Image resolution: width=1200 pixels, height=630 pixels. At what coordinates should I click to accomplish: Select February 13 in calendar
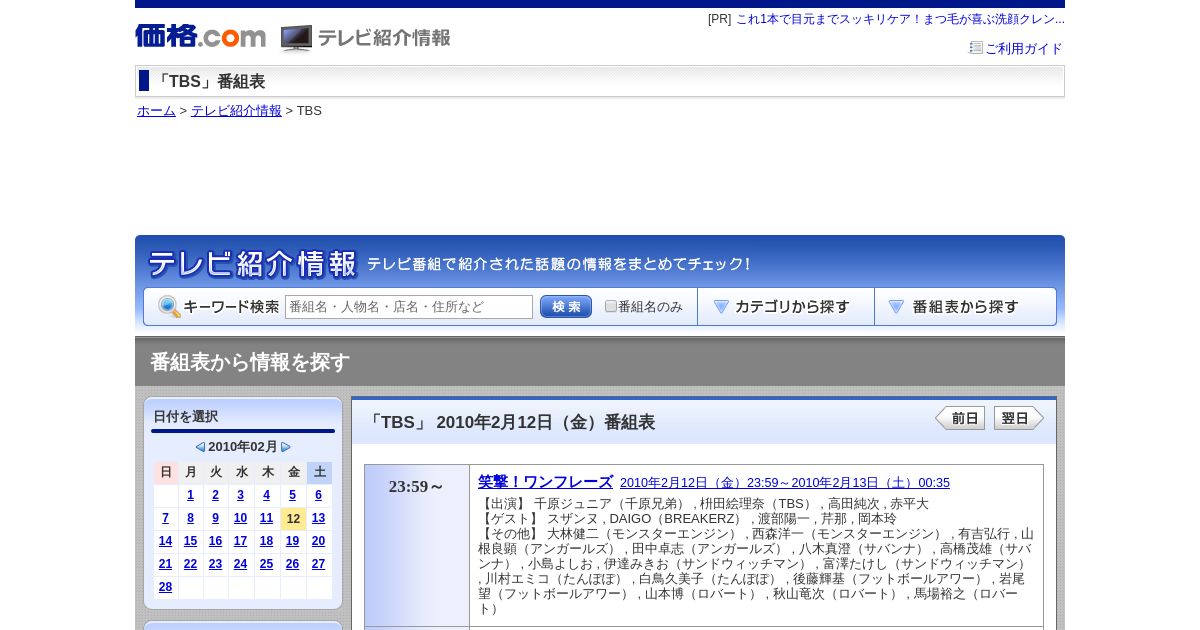coord(319,518)
